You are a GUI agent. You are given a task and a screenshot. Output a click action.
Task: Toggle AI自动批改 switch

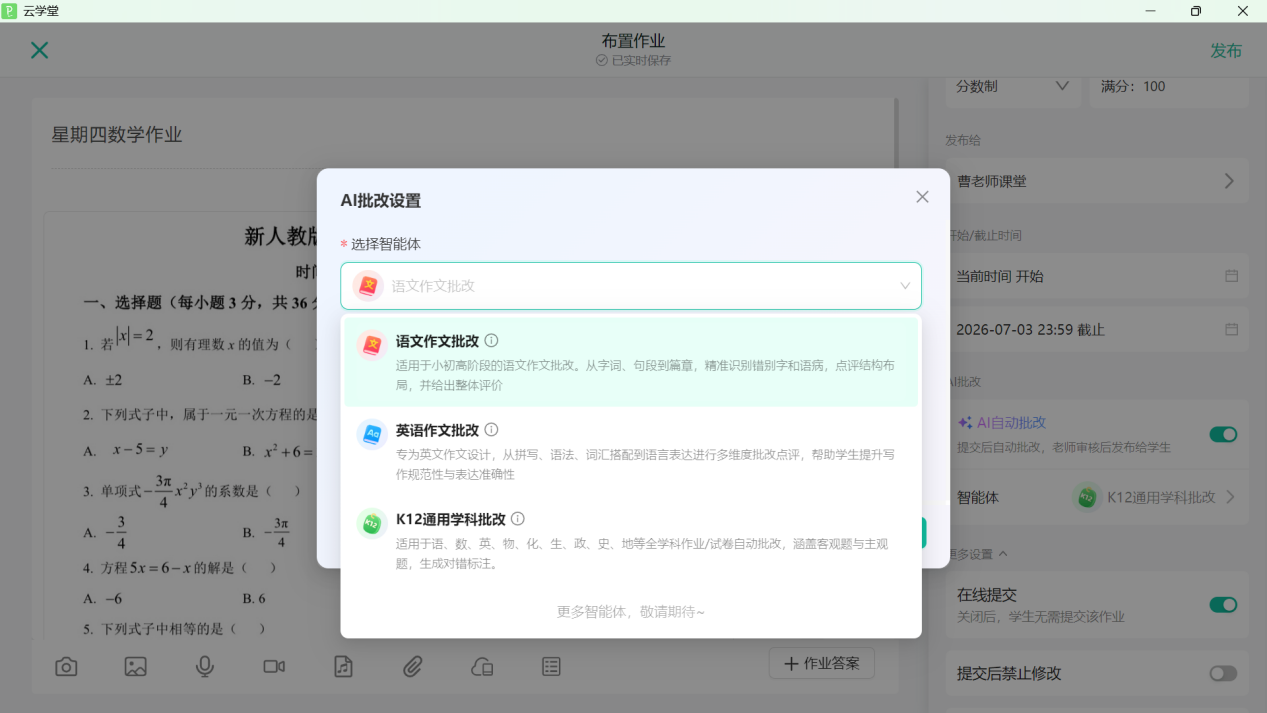1223,434
